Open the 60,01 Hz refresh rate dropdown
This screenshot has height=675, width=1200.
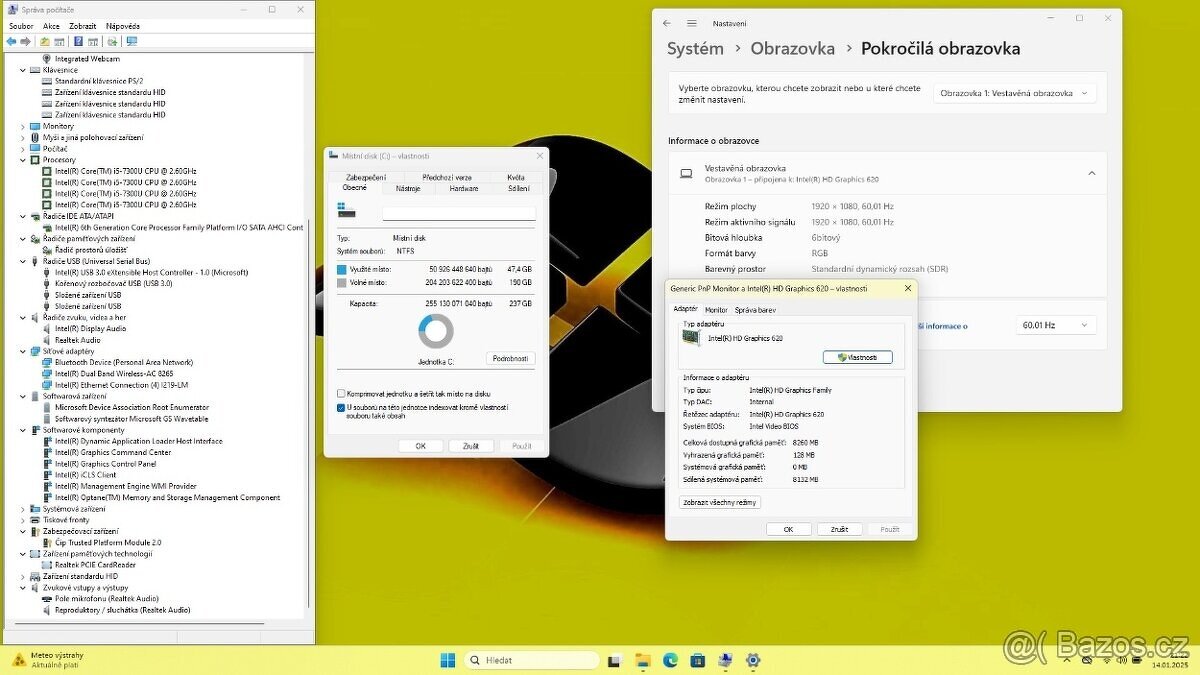click(x=1055, y=324)
